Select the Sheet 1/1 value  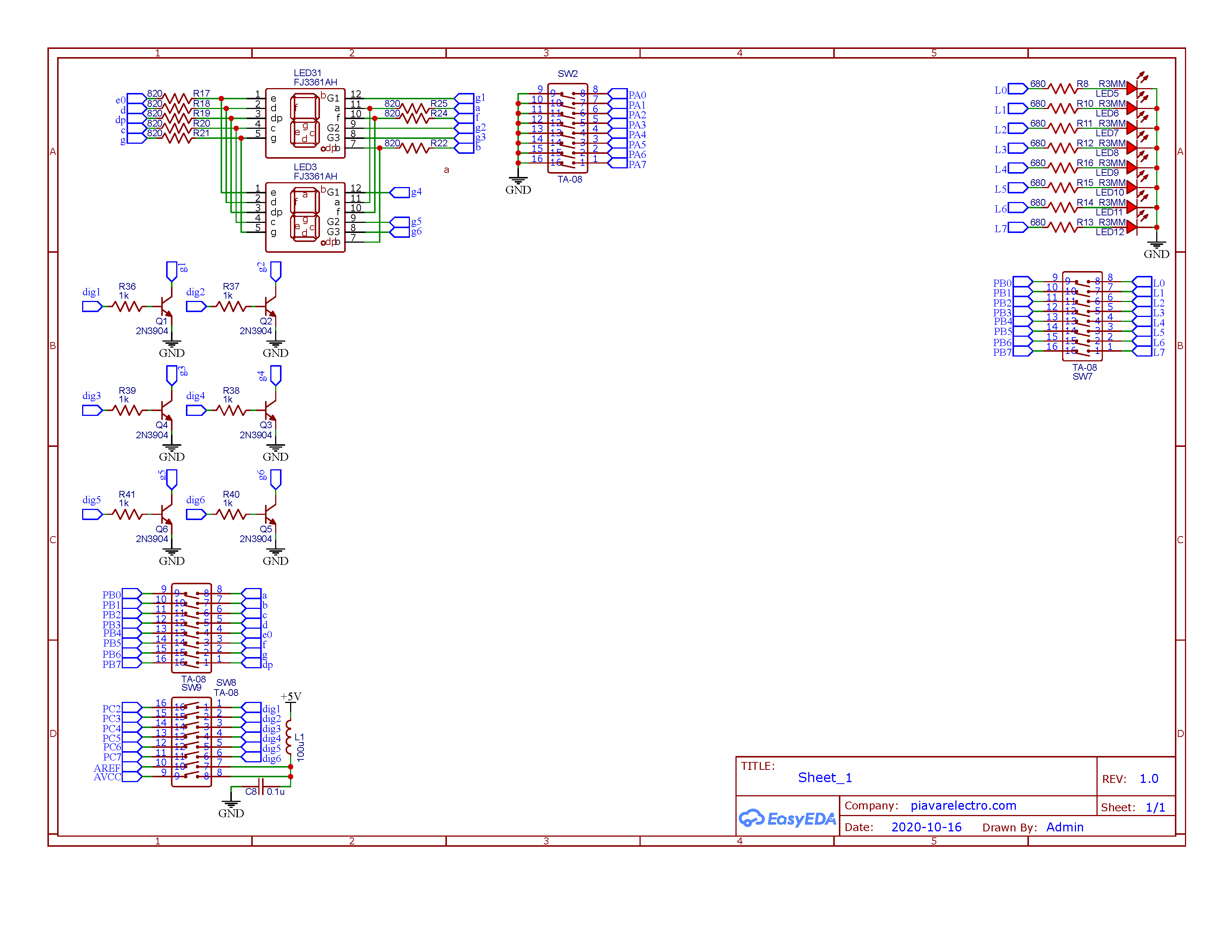[1155, 807]
